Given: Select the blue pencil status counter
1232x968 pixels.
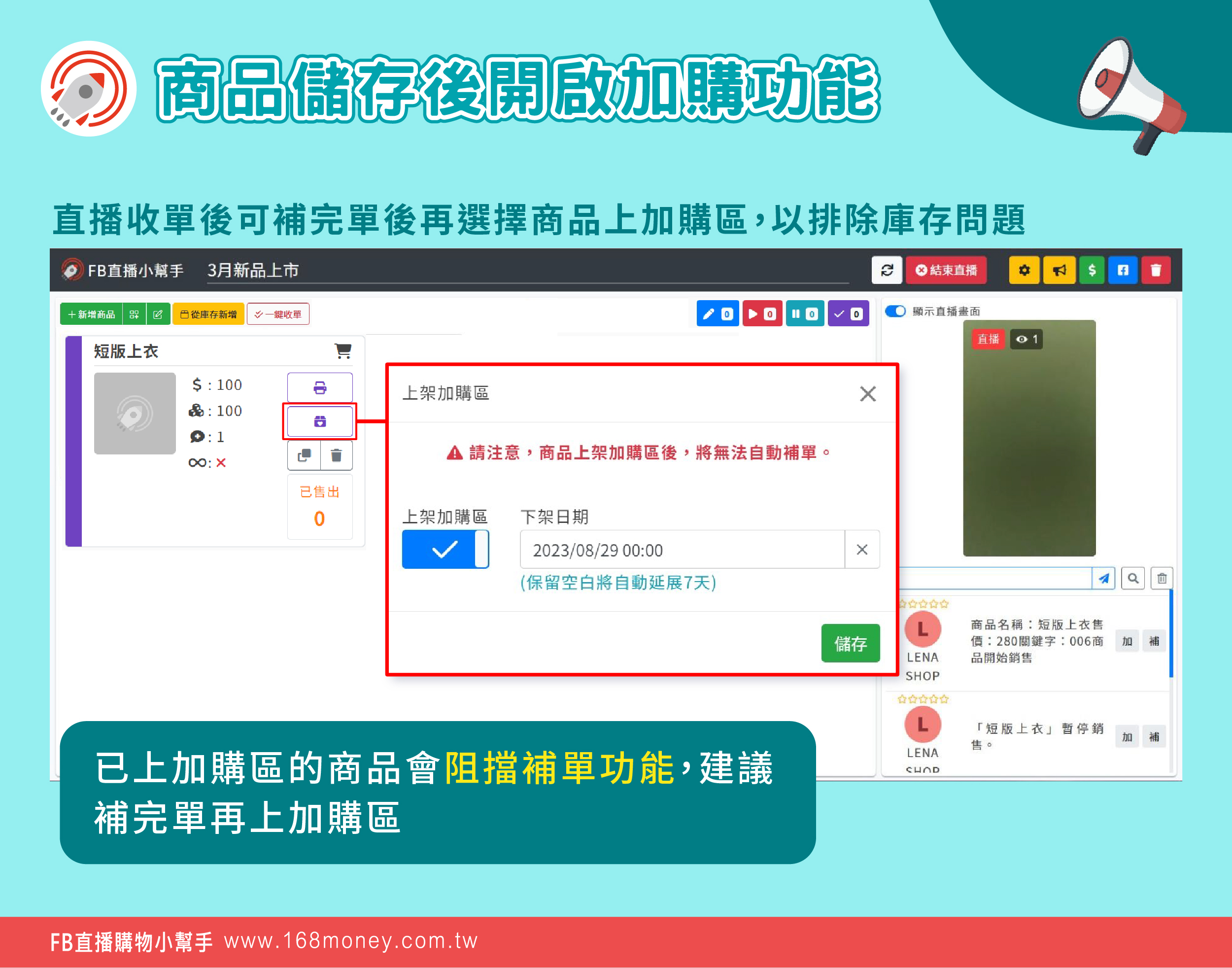Looking at the screenshot, I should [718, 313].
